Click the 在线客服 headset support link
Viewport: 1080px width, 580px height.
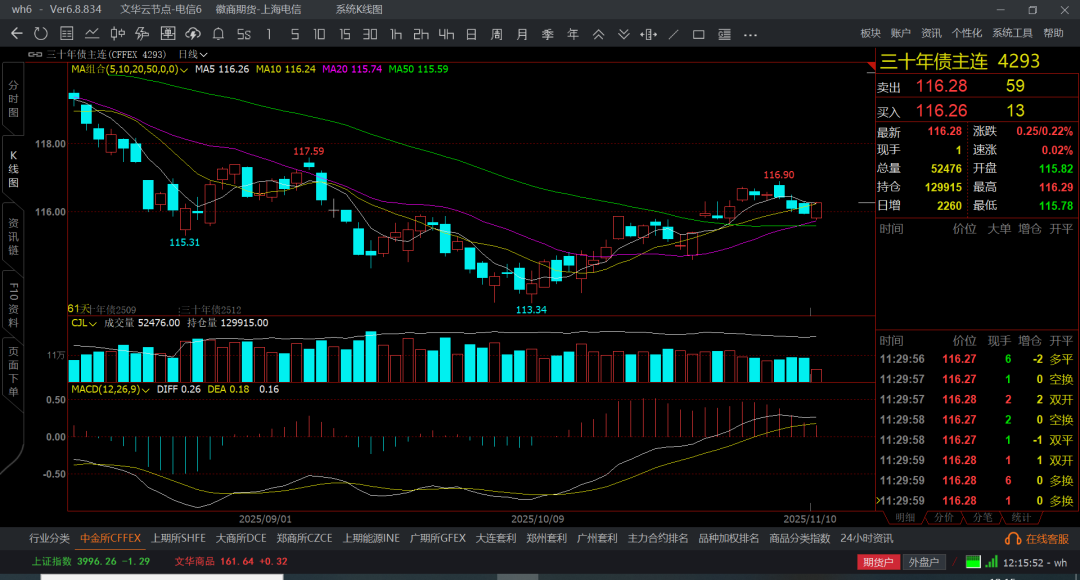click(1039, 539)
